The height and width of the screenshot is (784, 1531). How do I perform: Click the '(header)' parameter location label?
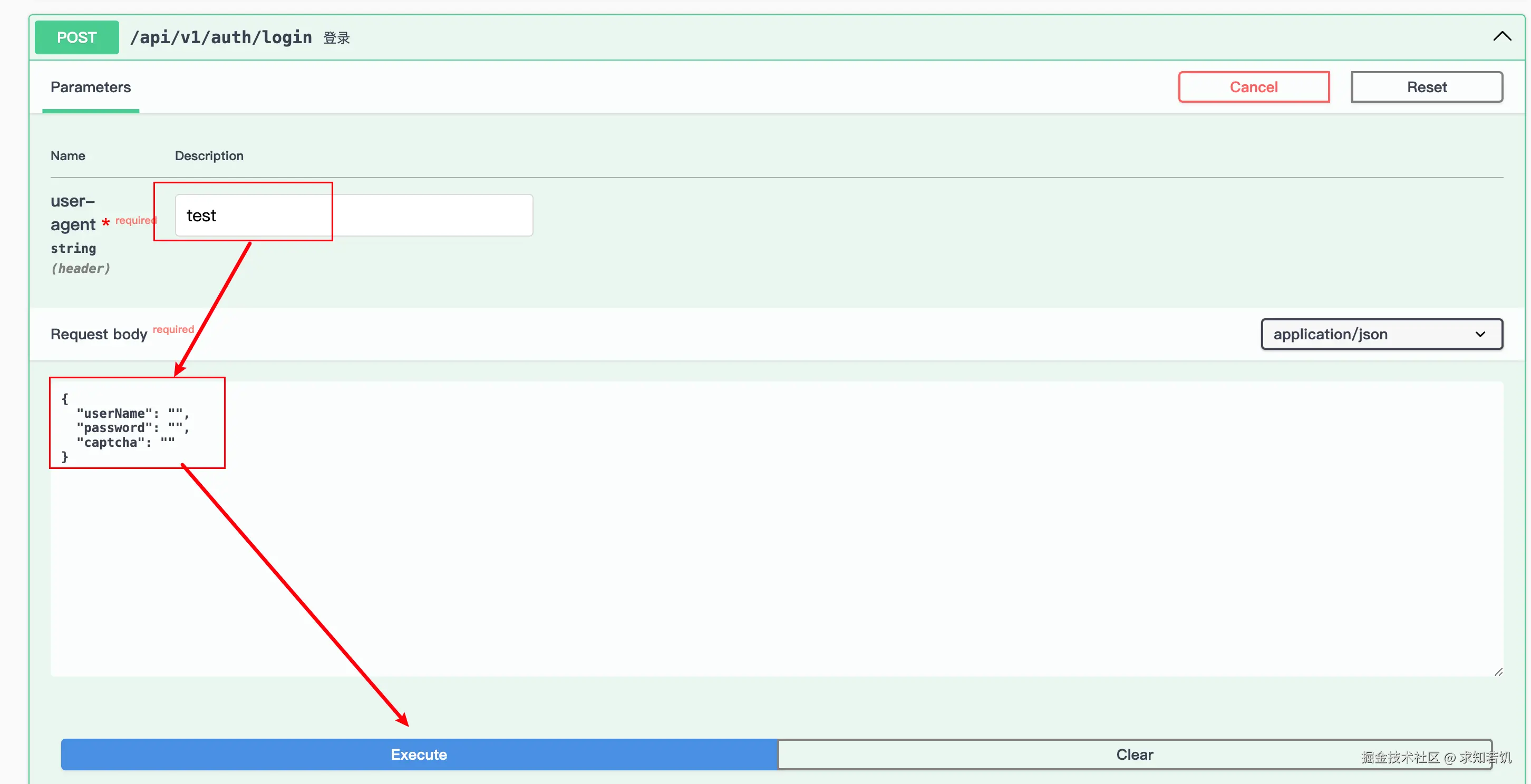coord(80,269)
